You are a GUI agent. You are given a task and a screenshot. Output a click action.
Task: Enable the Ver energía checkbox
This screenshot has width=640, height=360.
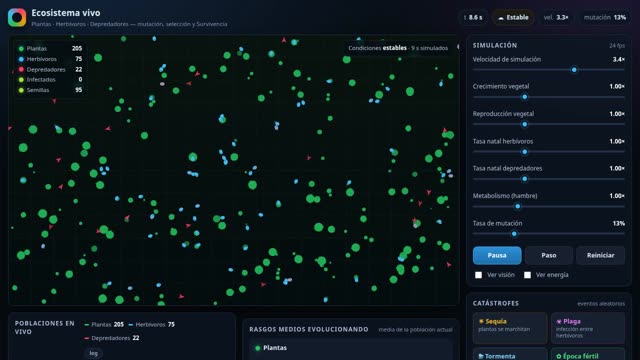point(527,275)
